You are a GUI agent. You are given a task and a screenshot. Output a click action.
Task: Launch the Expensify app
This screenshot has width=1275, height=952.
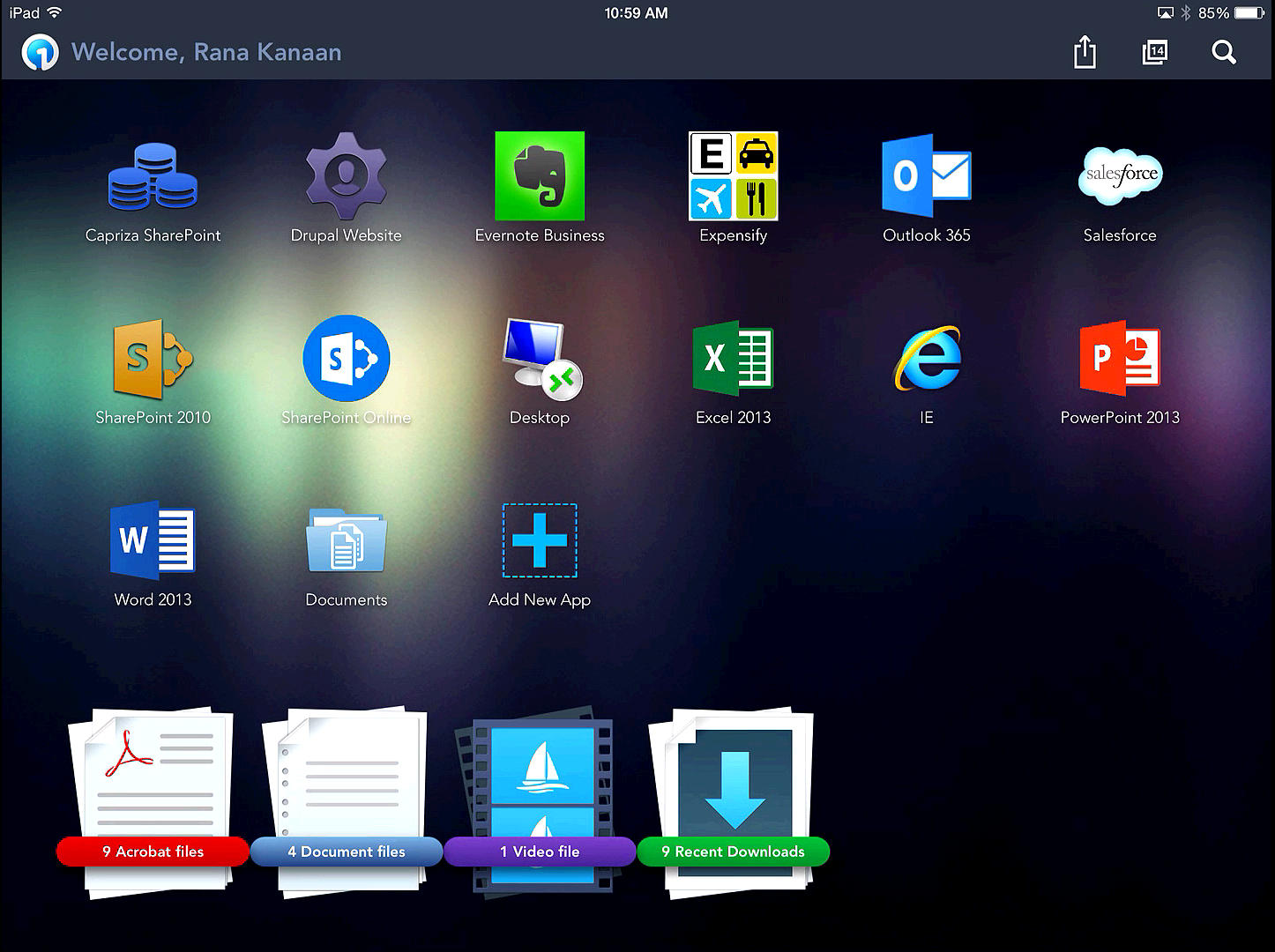(733, 176)
